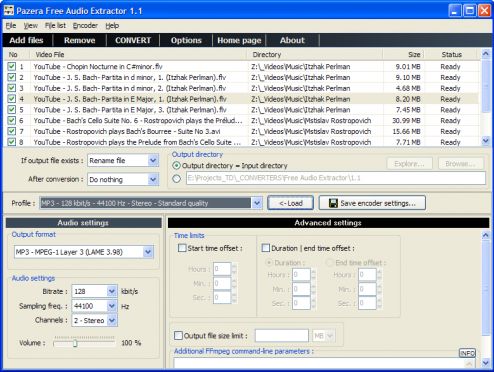494x372 pixels.
Task: Click the CONVERT toolbar button
Action: [133, 40]
